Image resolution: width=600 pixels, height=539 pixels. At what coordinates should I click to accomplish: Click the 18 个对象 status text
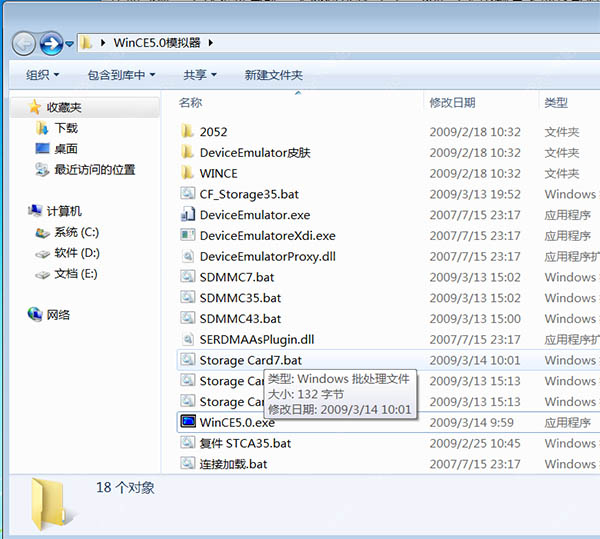tap(125, 487)
